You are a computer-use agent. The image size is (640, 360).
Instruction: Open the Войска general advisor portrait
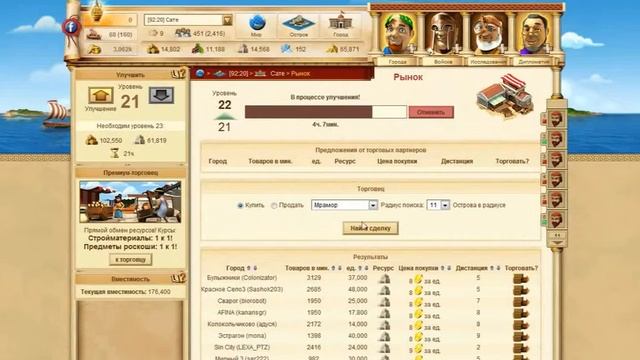pos(443,34)
